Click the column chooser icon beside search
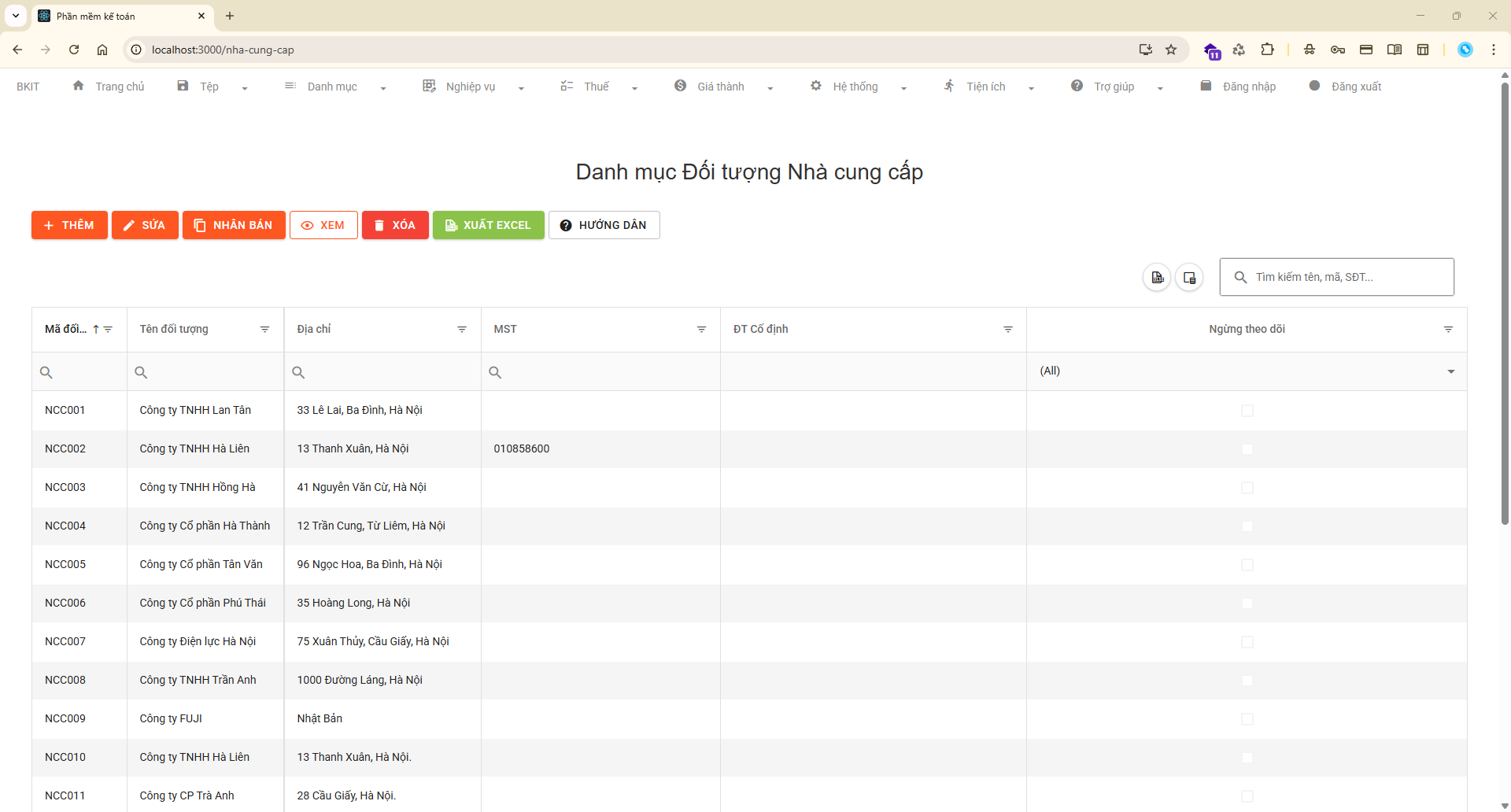The width and height of the screenshot is (1511, 812). [1189, 277]
